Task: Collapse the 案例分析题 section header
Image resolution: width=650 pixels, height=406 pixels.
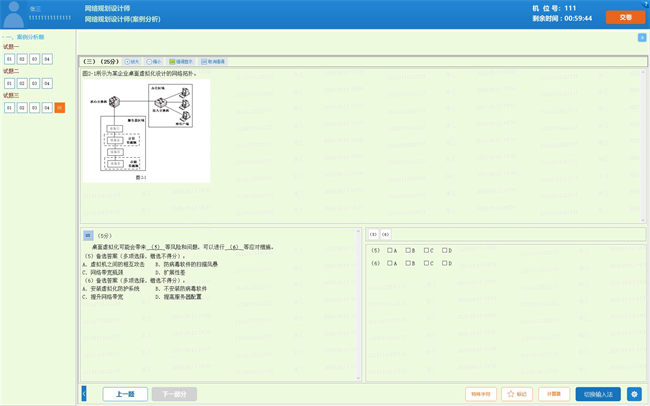Action: [24, 37]
